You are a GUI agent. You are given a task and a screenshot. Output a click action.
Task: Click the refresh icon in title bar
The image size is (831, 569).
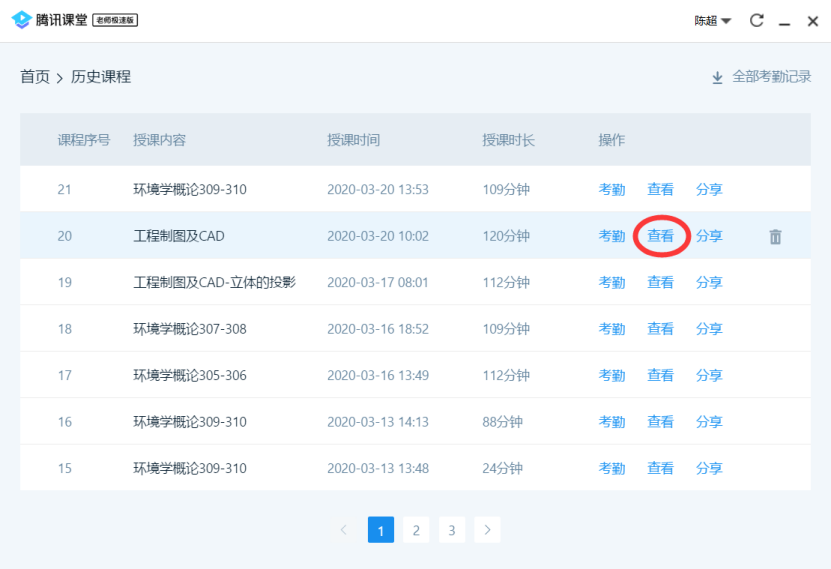[757, 21]
